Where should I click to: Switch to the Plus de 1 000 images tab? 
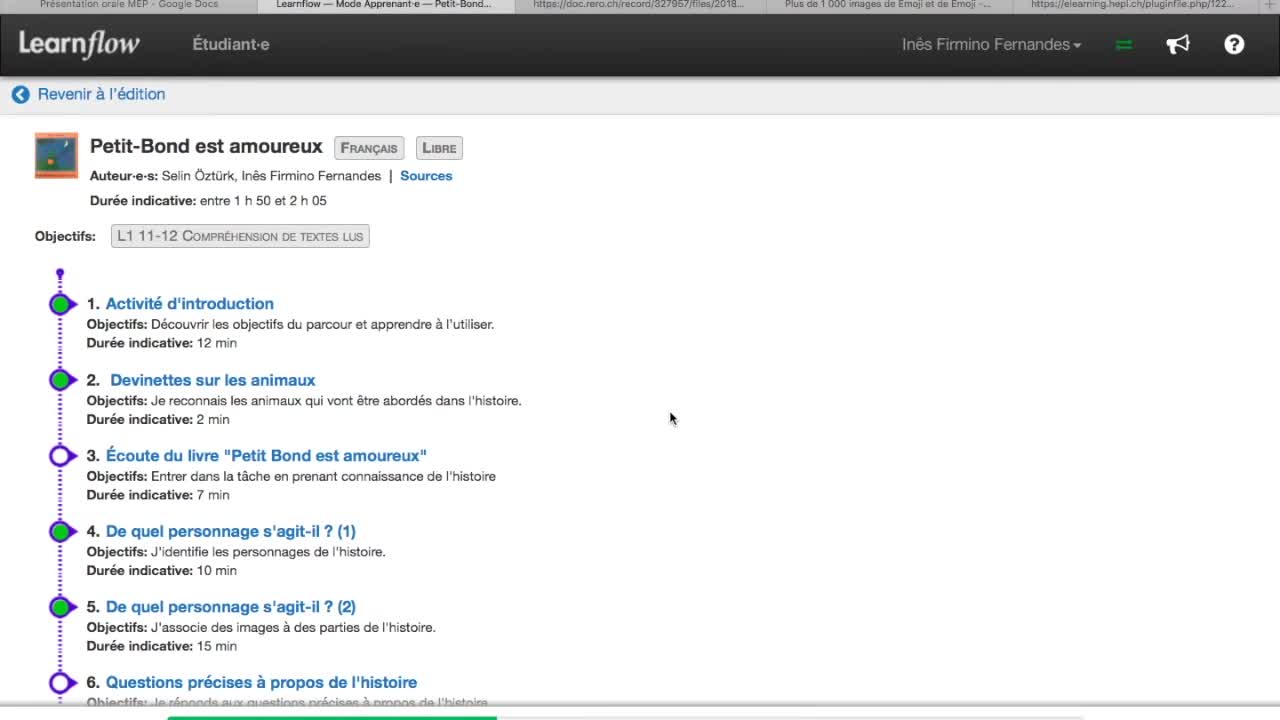(887, 5)
